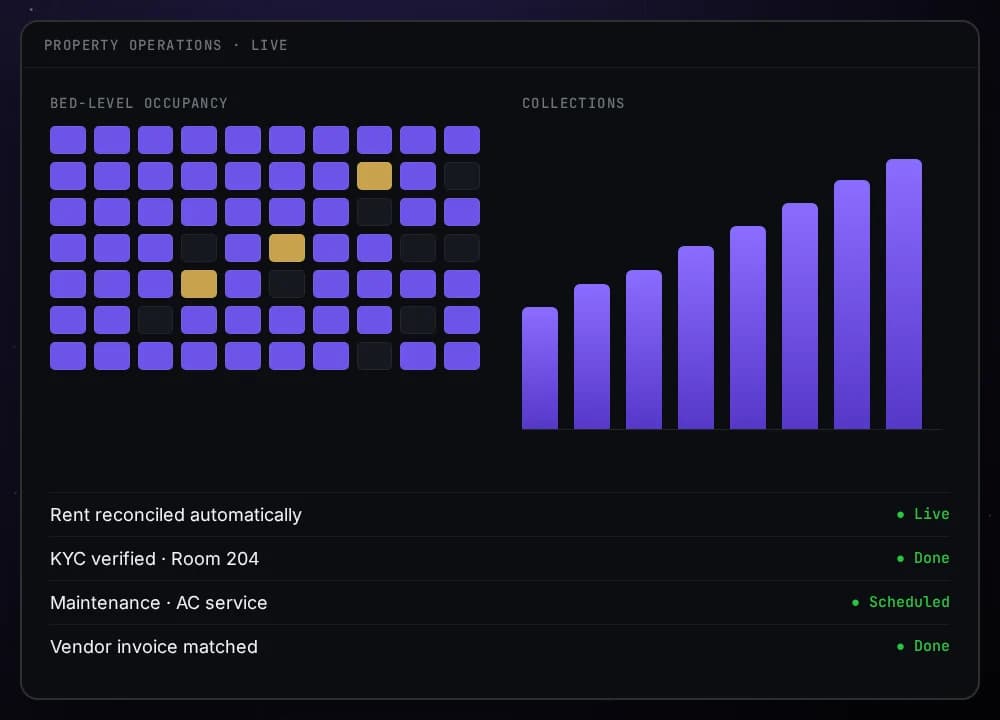This screenshot has width=1000, height=720.
Task: Select the "Scheduled" status for AC service
Action: [901, 602]
